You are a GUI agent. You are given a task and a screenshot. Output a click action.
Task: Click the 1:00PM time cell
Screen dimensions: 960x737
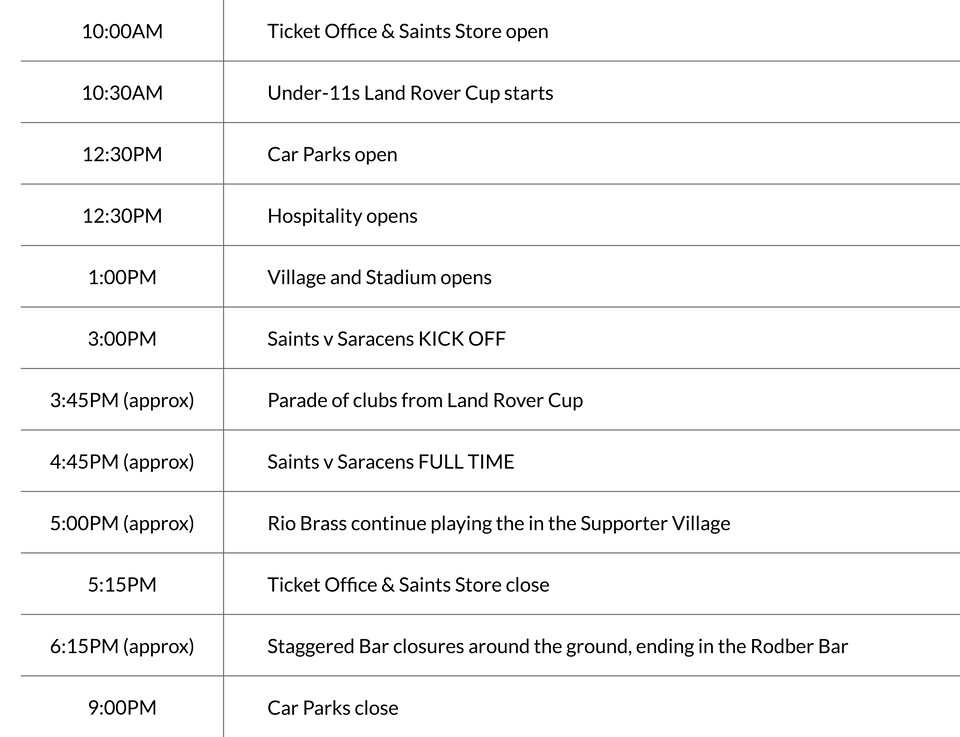point(122,277)
